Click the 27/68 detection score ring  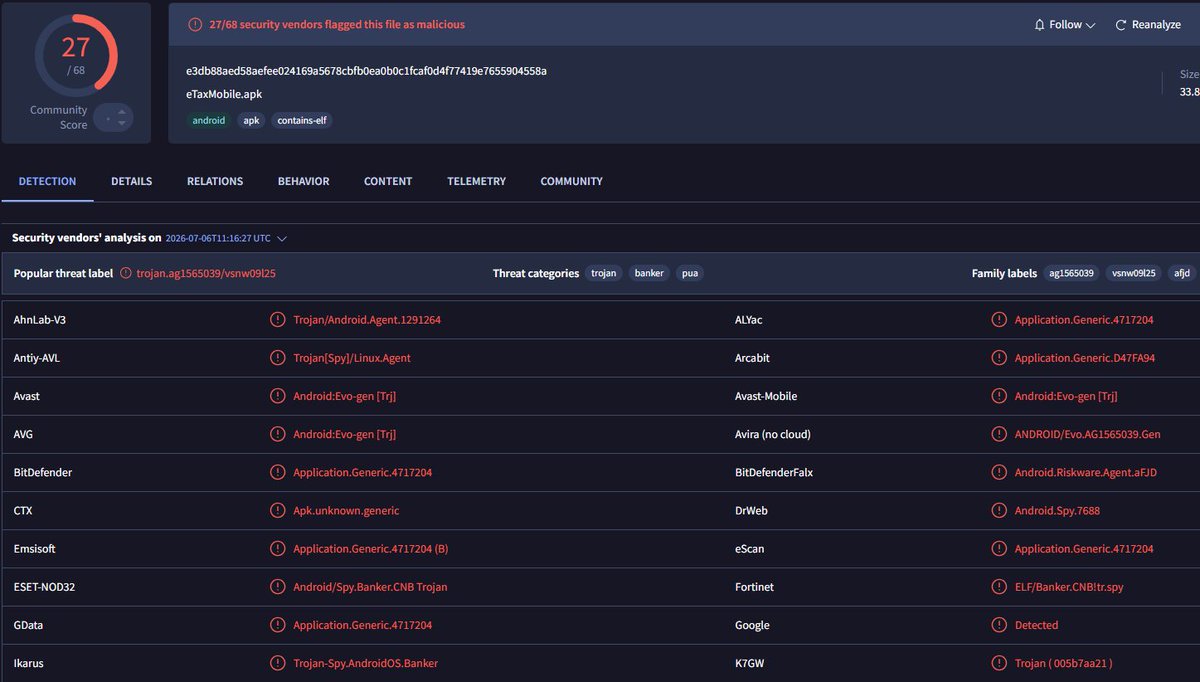76,54
